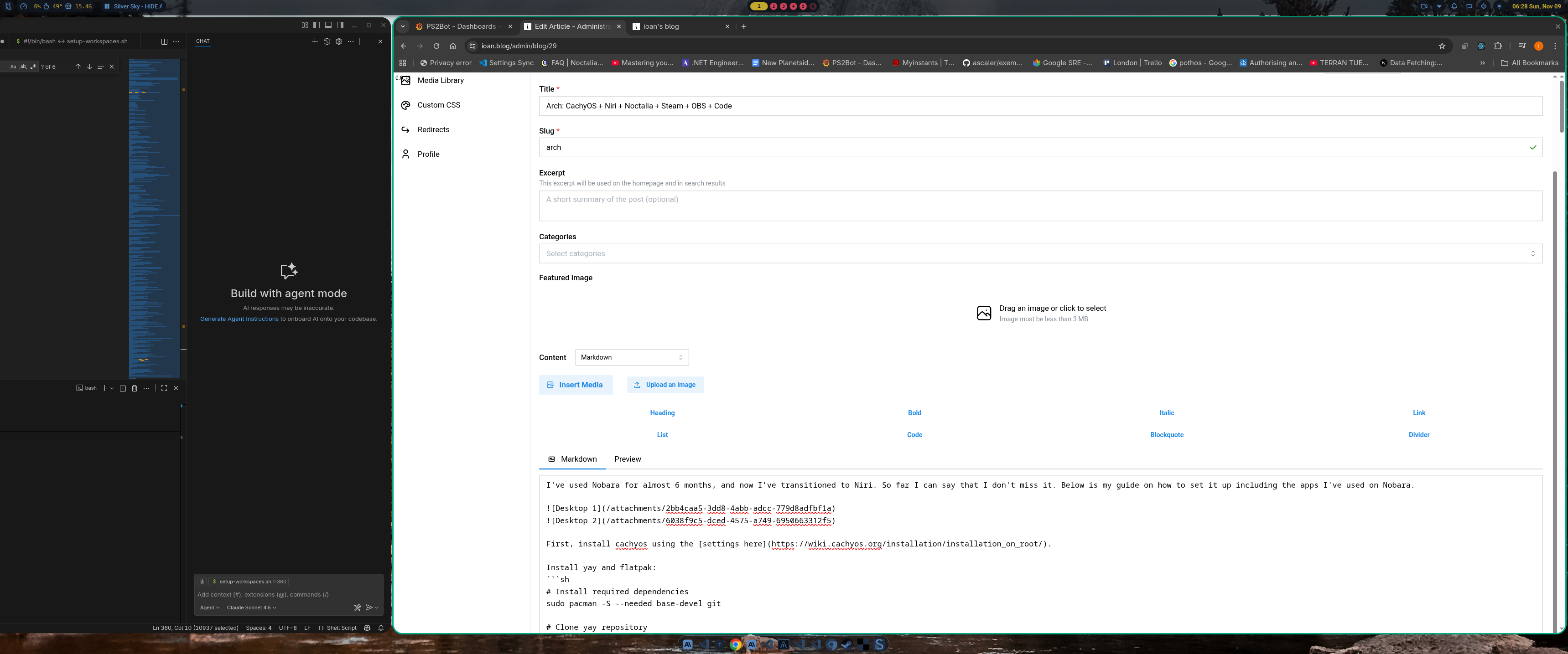Toggle match case in find widget
Image resolution: width=1568 pixels, height=654 pixels.
(13, 67)
